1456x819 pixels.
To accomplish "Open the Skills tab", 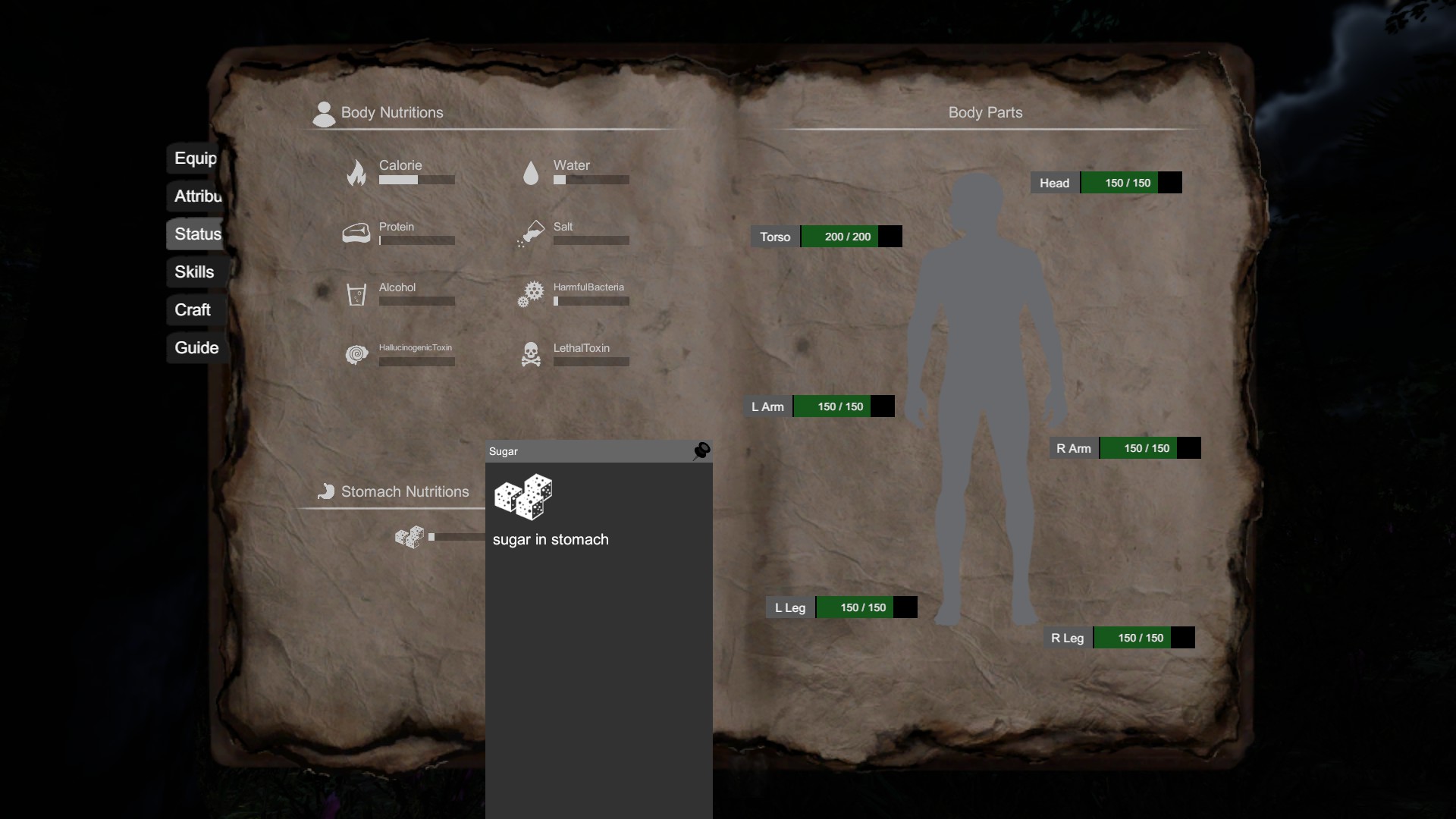I will click(x=195, y=272).
